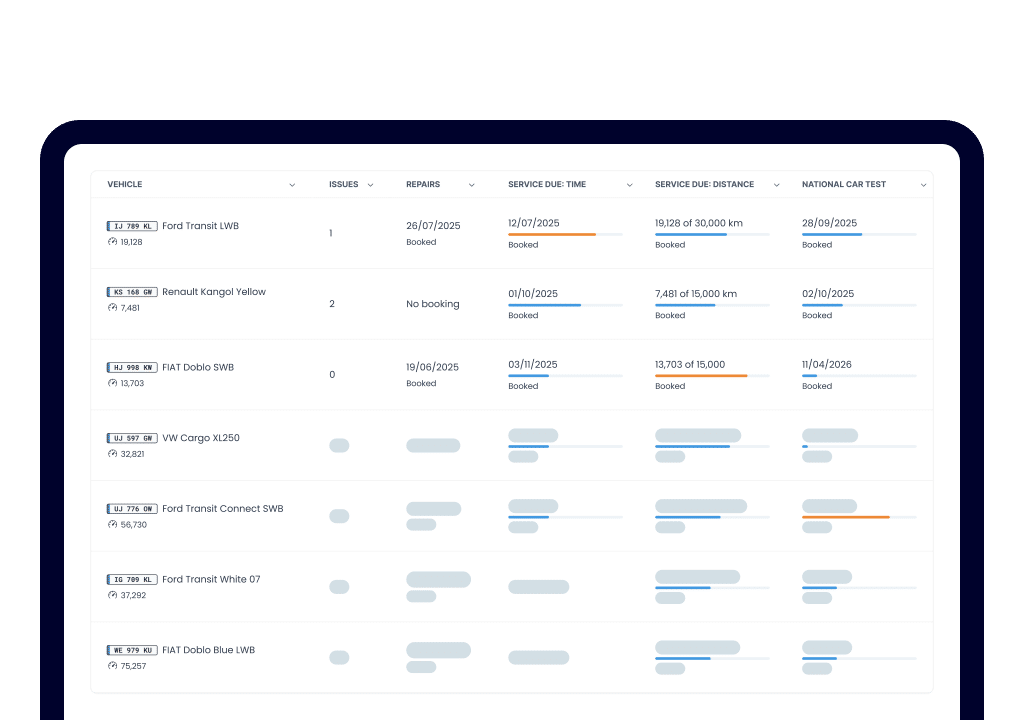Viewport: 1024px width, 720px height.
Task: Click the ISSUES column header
Action: point(344,184)
